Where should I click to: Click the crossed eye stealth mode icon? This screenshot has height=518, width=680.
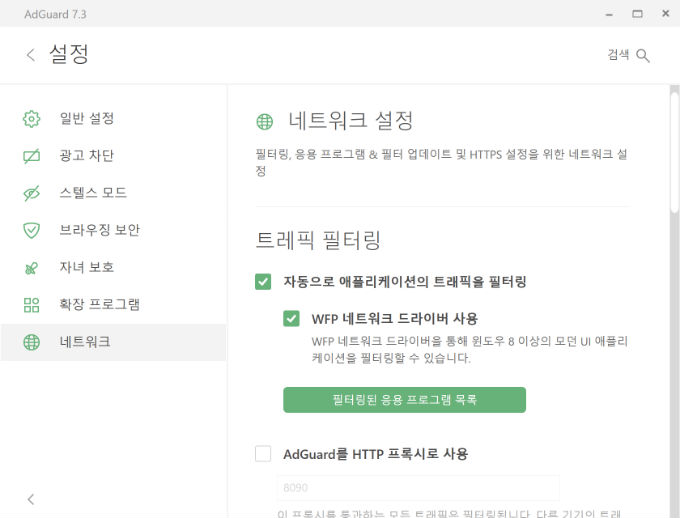point(31,193)
